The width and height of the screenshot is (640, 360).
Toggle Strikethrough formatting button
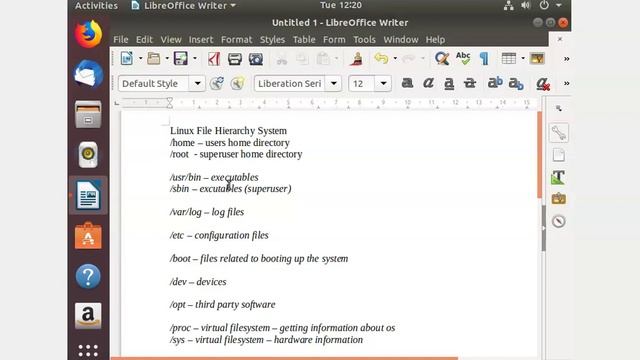[470, 83]
